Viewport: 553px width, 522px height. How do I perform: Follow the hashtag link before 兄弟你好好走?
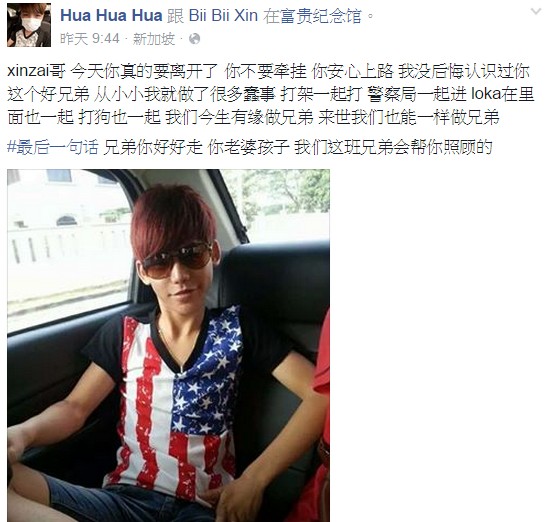(53, 147)
